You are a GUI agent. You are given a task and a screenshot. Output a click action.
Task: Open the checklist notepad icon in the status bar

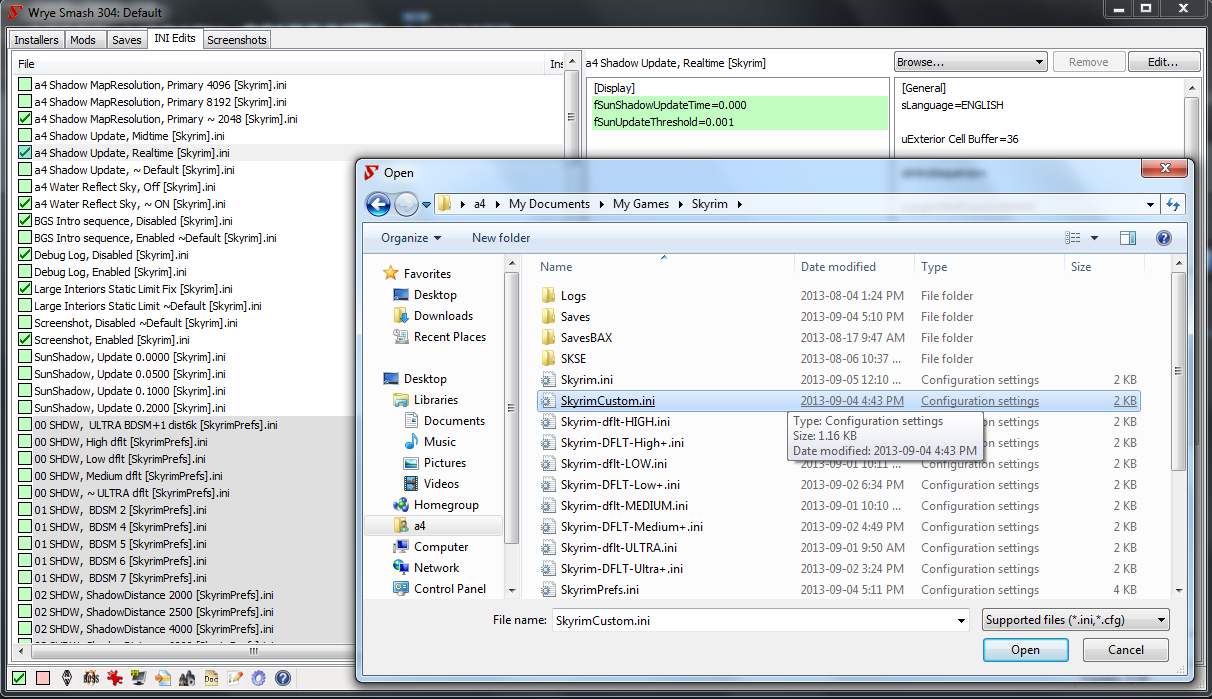(235, 678)
